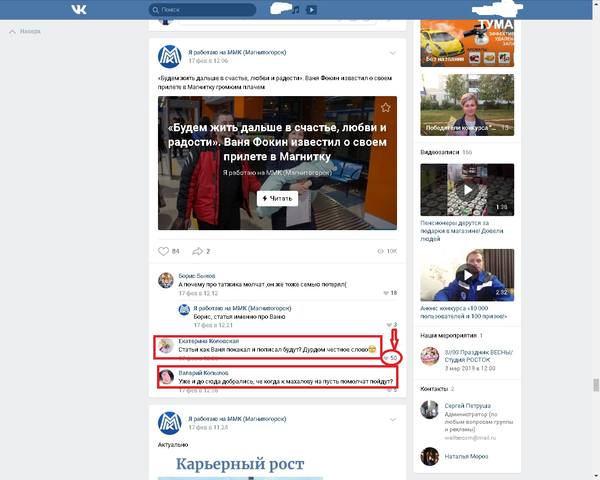Open Сергей Петруша contact avatar
600x480 pixels.
(430, 410)
